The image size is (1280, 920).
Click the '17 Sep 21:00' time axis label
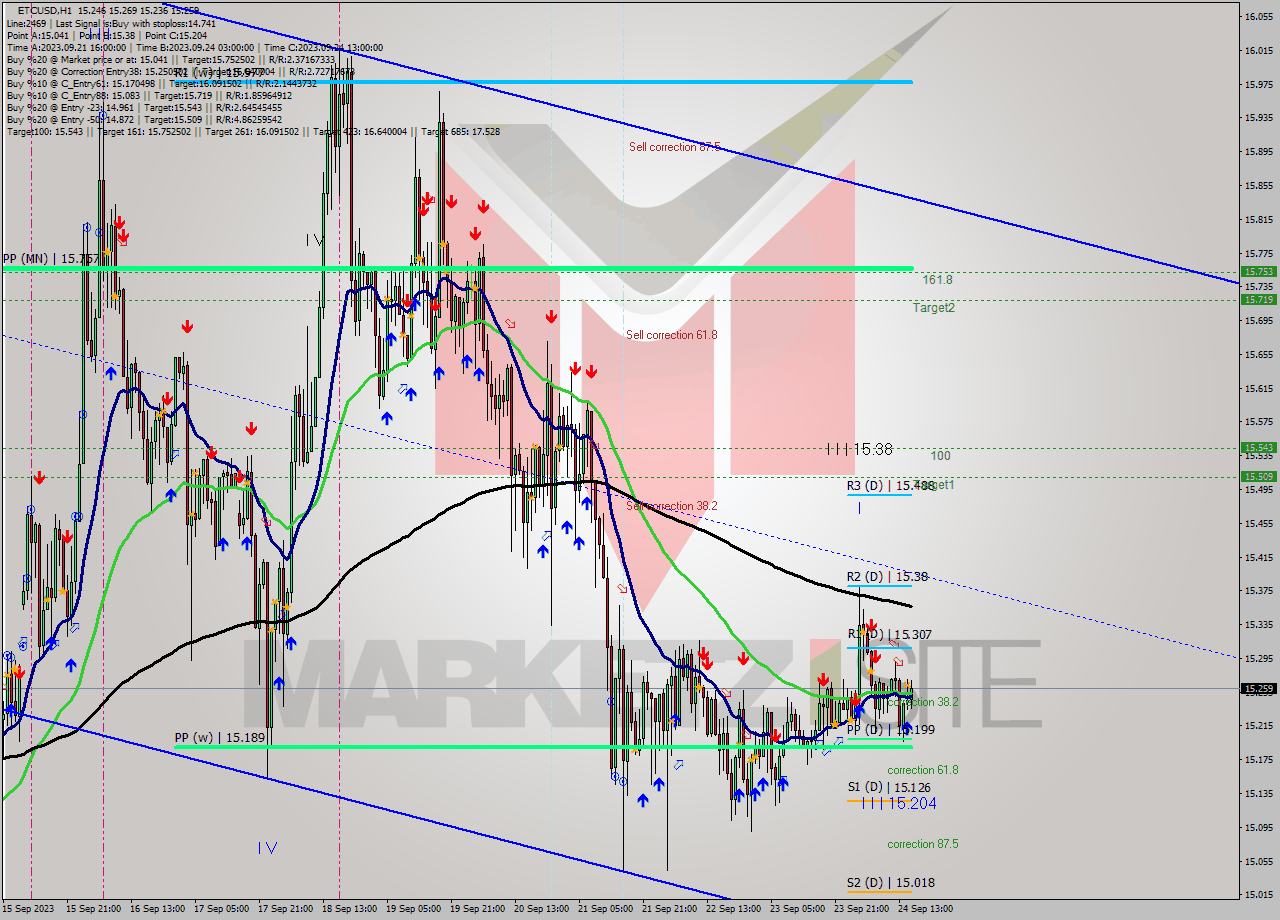[286, 909]
